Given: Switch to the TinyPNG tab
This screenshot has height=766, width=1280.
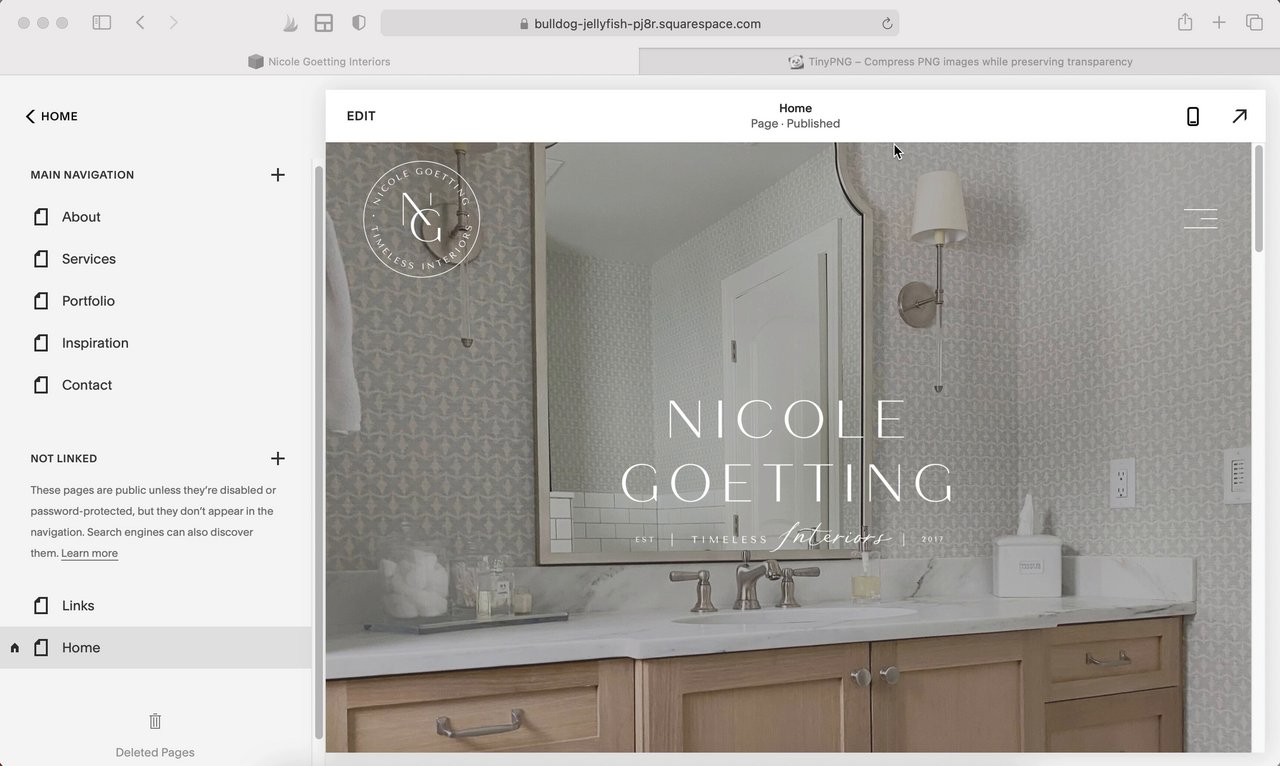Looking at the screenshot, I should 960,62.
